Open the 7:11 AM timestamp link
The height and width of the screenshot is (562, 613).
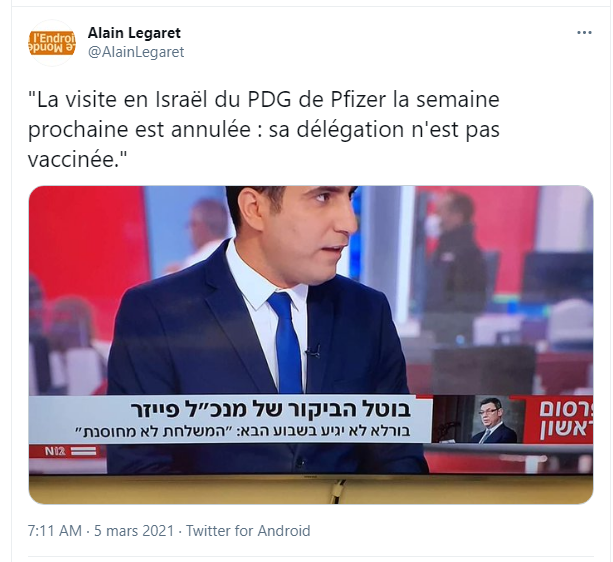point(55,531)
